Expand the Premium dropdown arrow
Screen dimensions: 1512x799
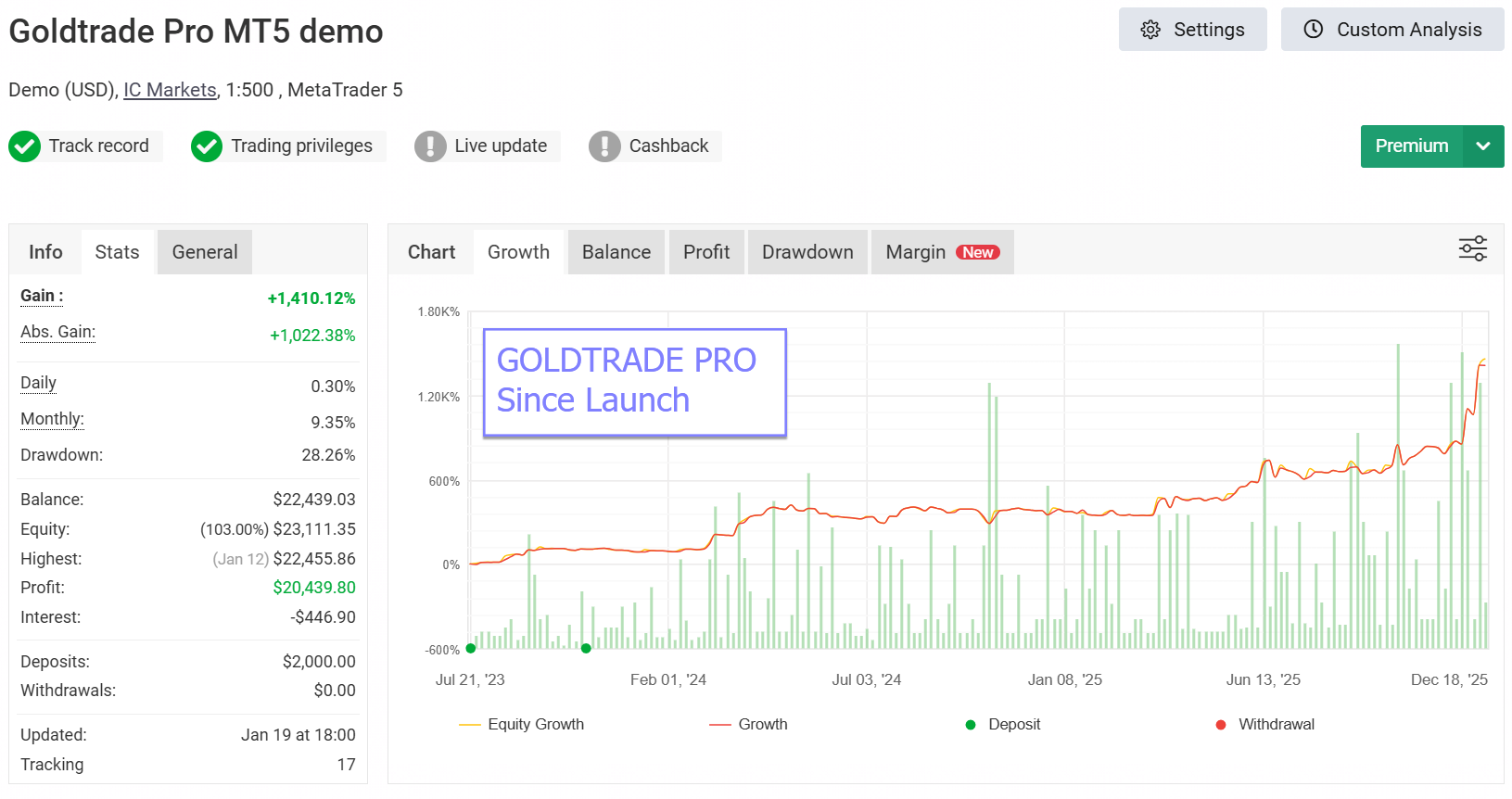[x=1483, y=146]
